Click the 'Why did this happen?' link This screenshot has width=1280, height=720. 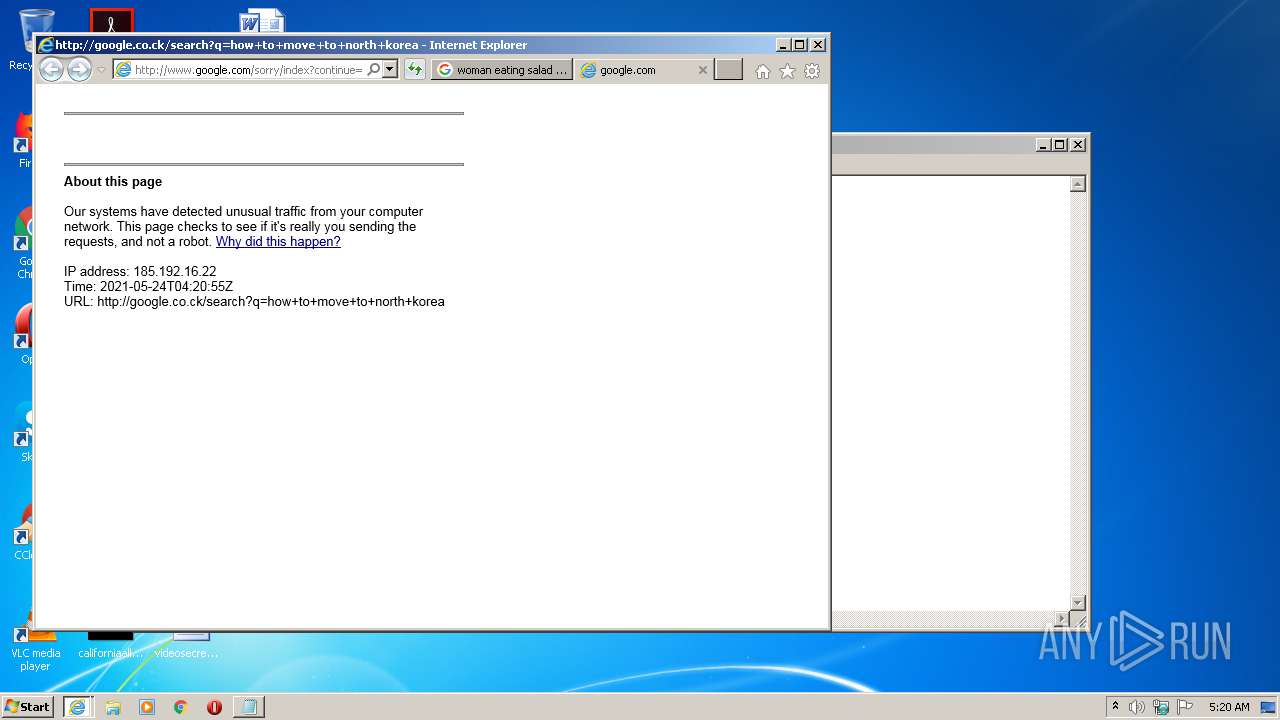pos(278,242)
